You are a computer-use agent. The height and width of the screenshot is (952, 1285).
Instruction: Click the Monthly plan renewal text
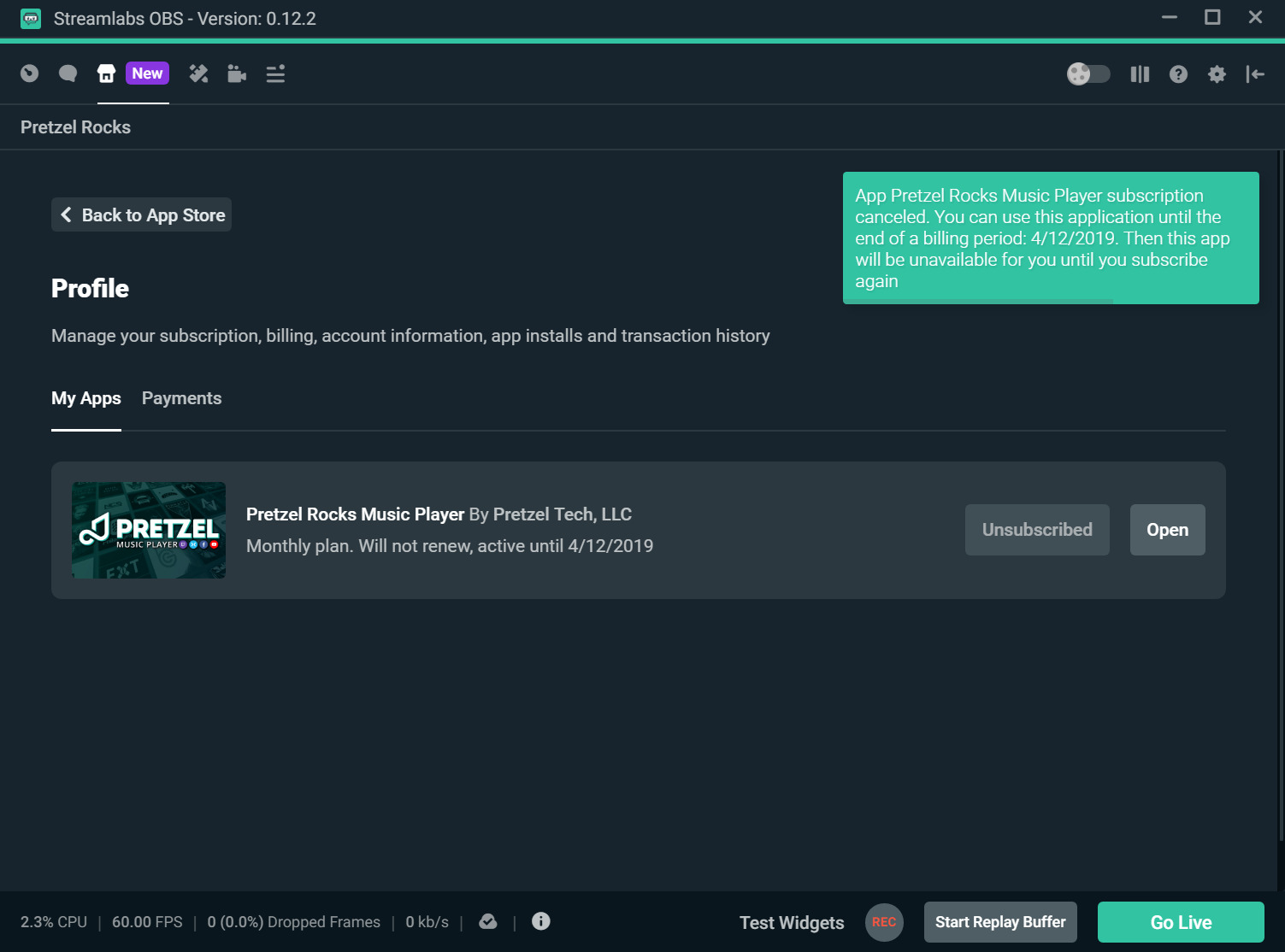click(x=450, y=546)
